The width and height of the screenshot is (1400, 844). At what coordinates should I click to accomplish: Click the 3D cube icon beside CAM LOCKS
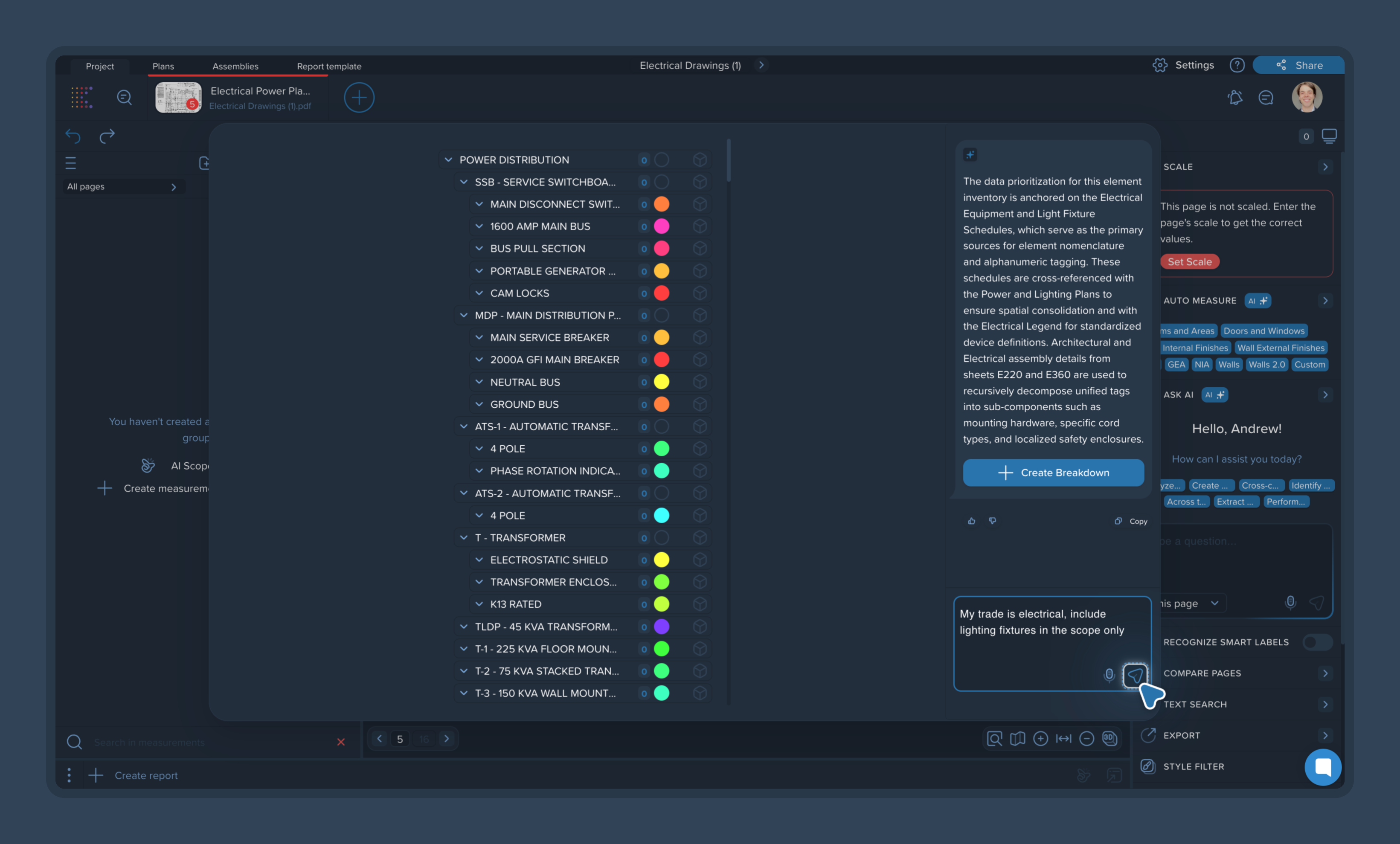(700, 293)
